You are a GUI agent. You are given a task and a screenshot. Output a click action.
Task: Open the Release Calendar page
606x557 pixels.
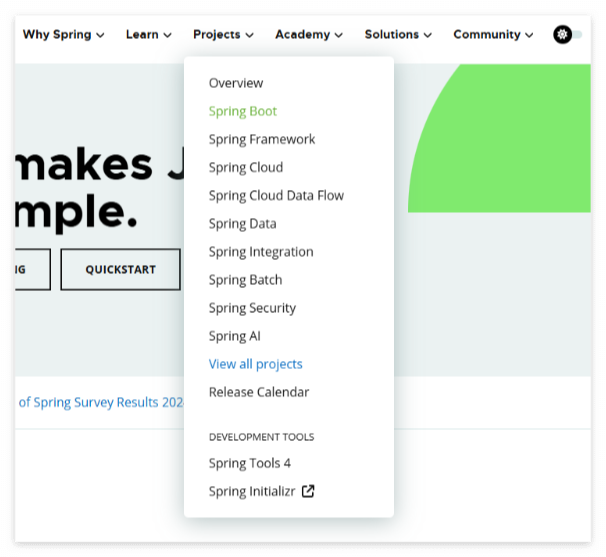(259, 392)
